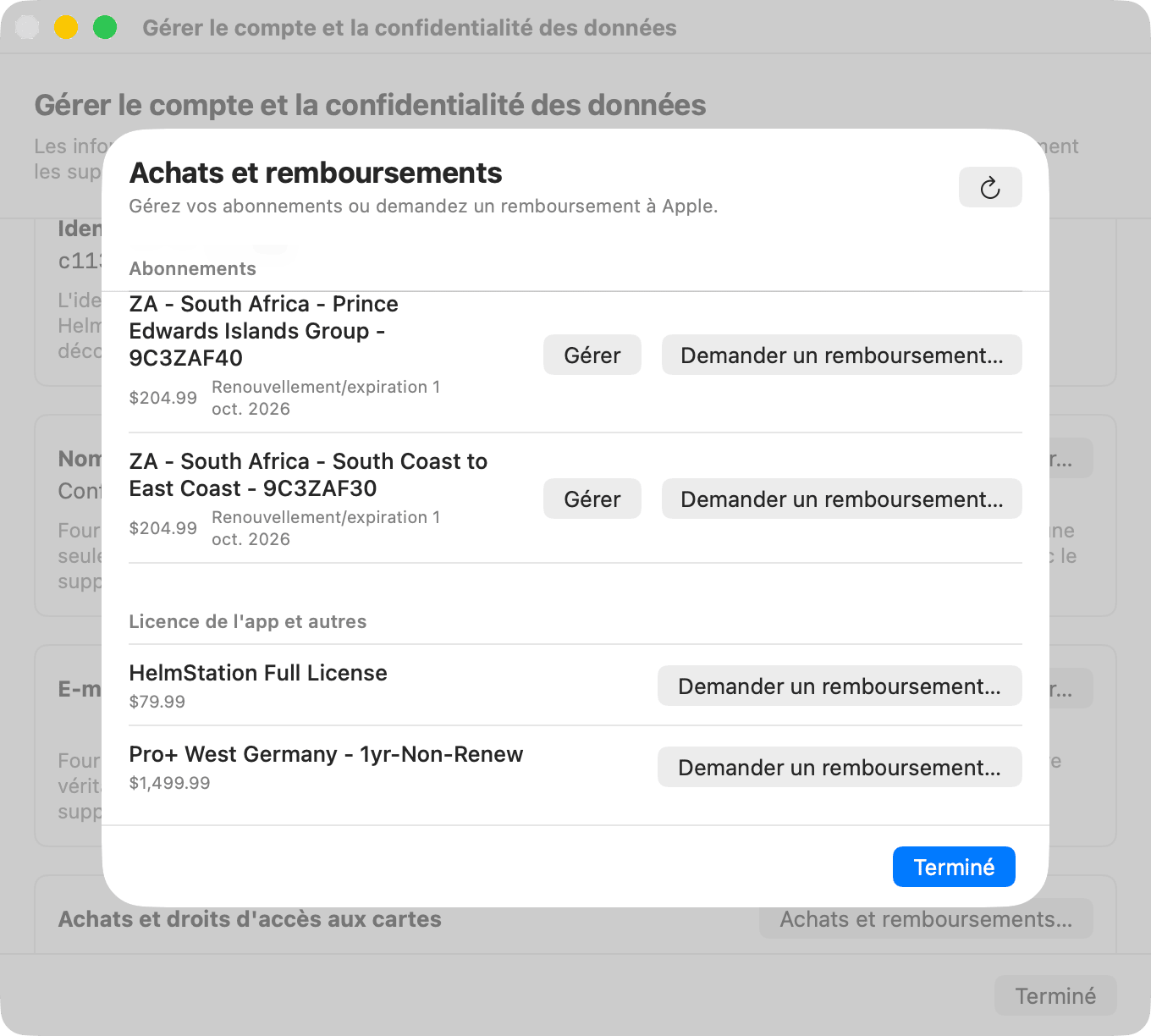
Task: Request refund for South Coast to East Coast
Action: [x=842, y=499]
